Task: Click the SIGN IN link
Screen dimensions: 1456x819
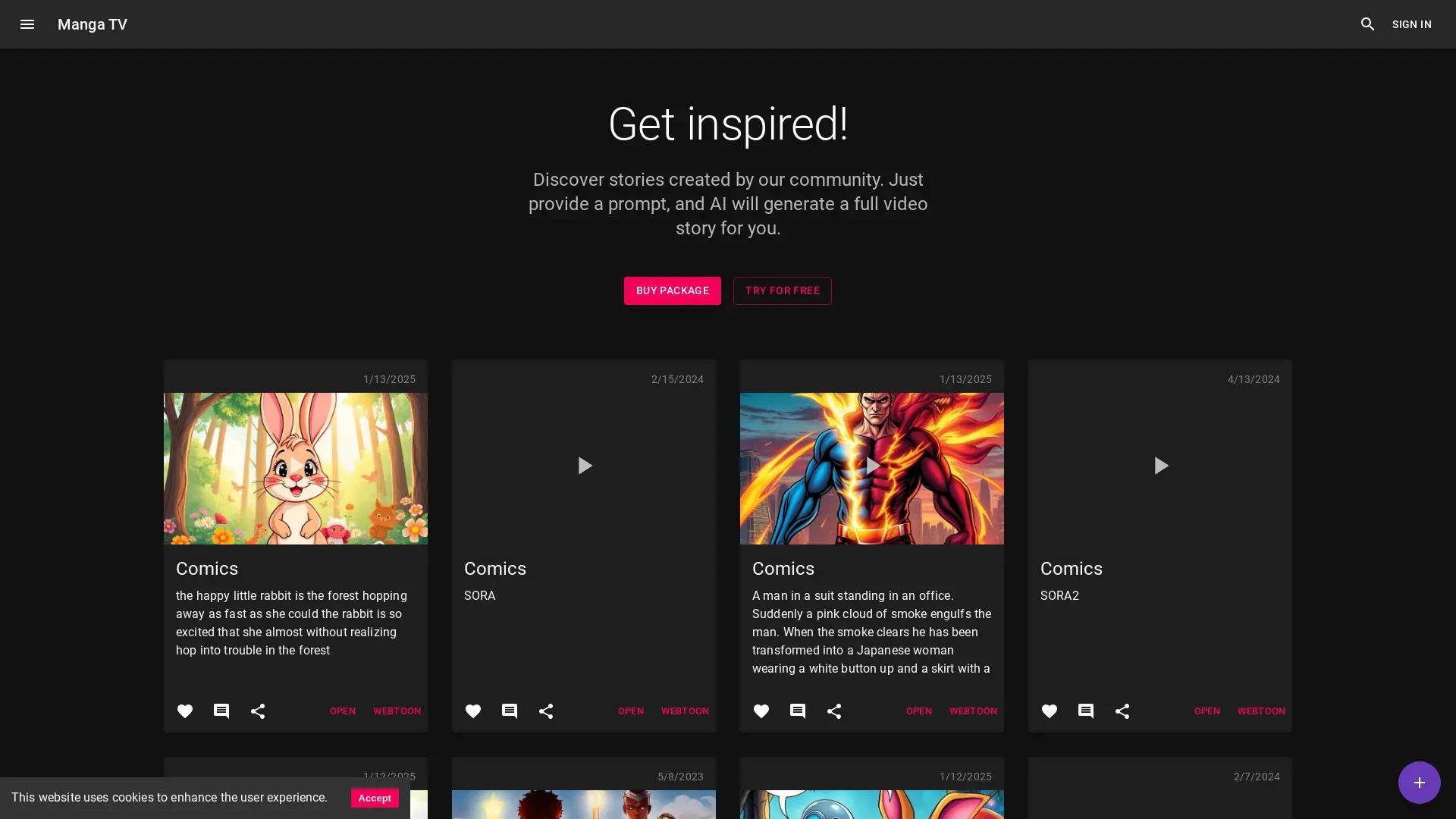Action: [x=1411, y=24]
